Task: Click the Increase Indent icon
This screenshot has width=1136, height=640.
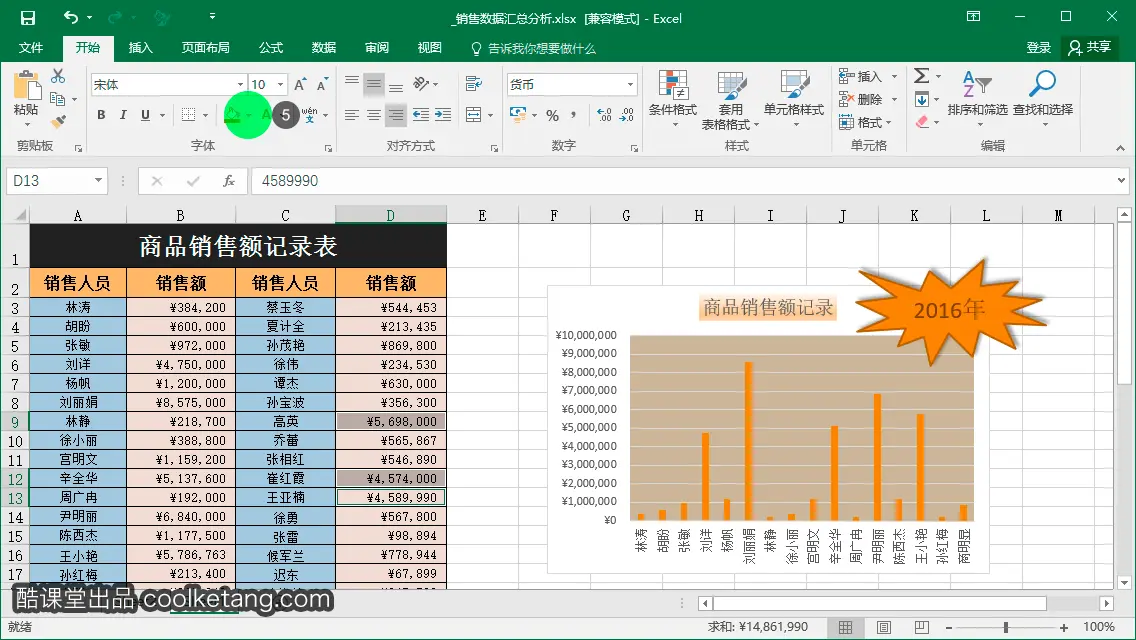Action: click(443, 115)
